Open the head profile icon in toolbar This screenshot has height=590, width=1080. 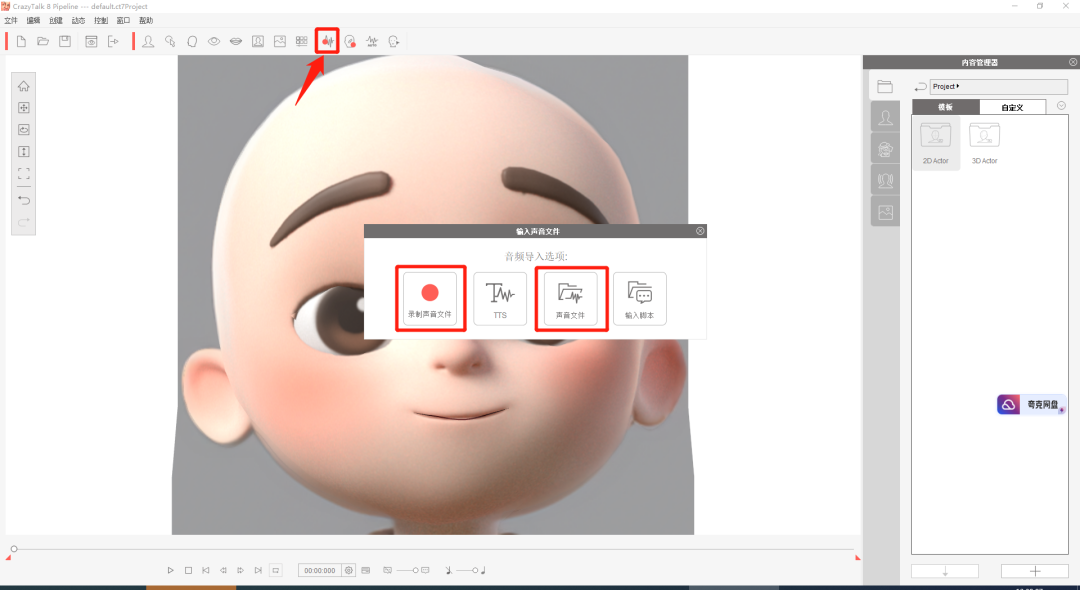[192, 41]
